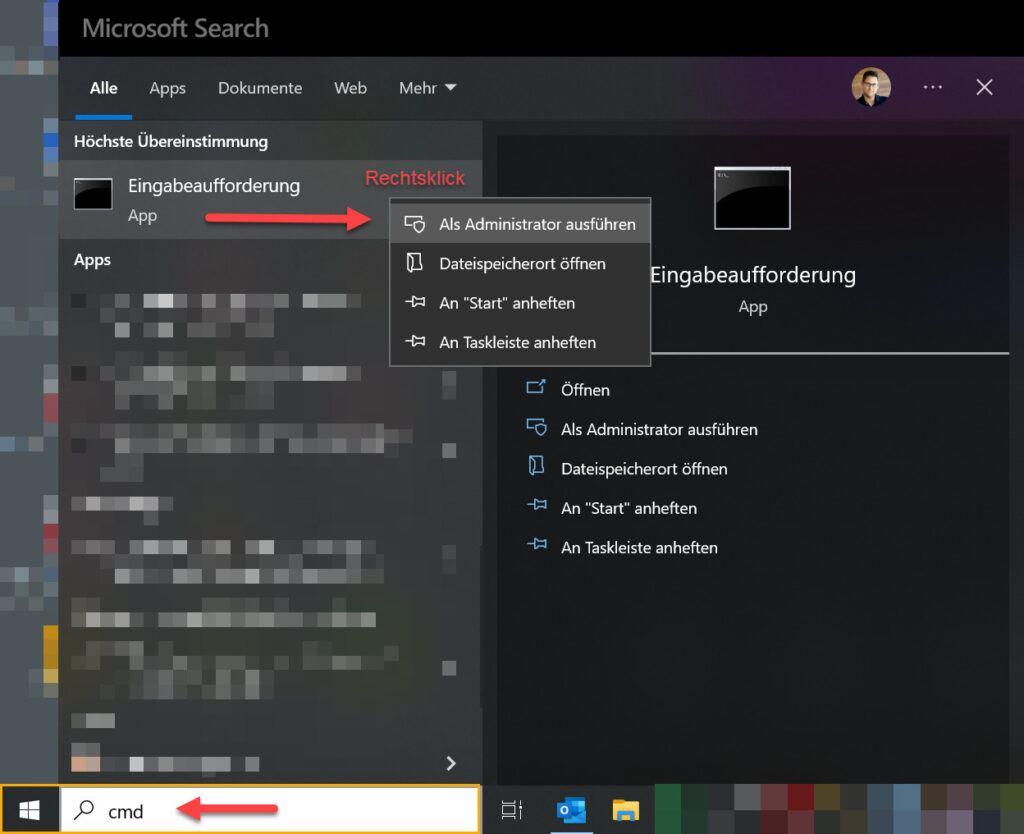The image size is (1024, 834).
Task: Select the Dokumente tab
Action: [x=260, y=88]
